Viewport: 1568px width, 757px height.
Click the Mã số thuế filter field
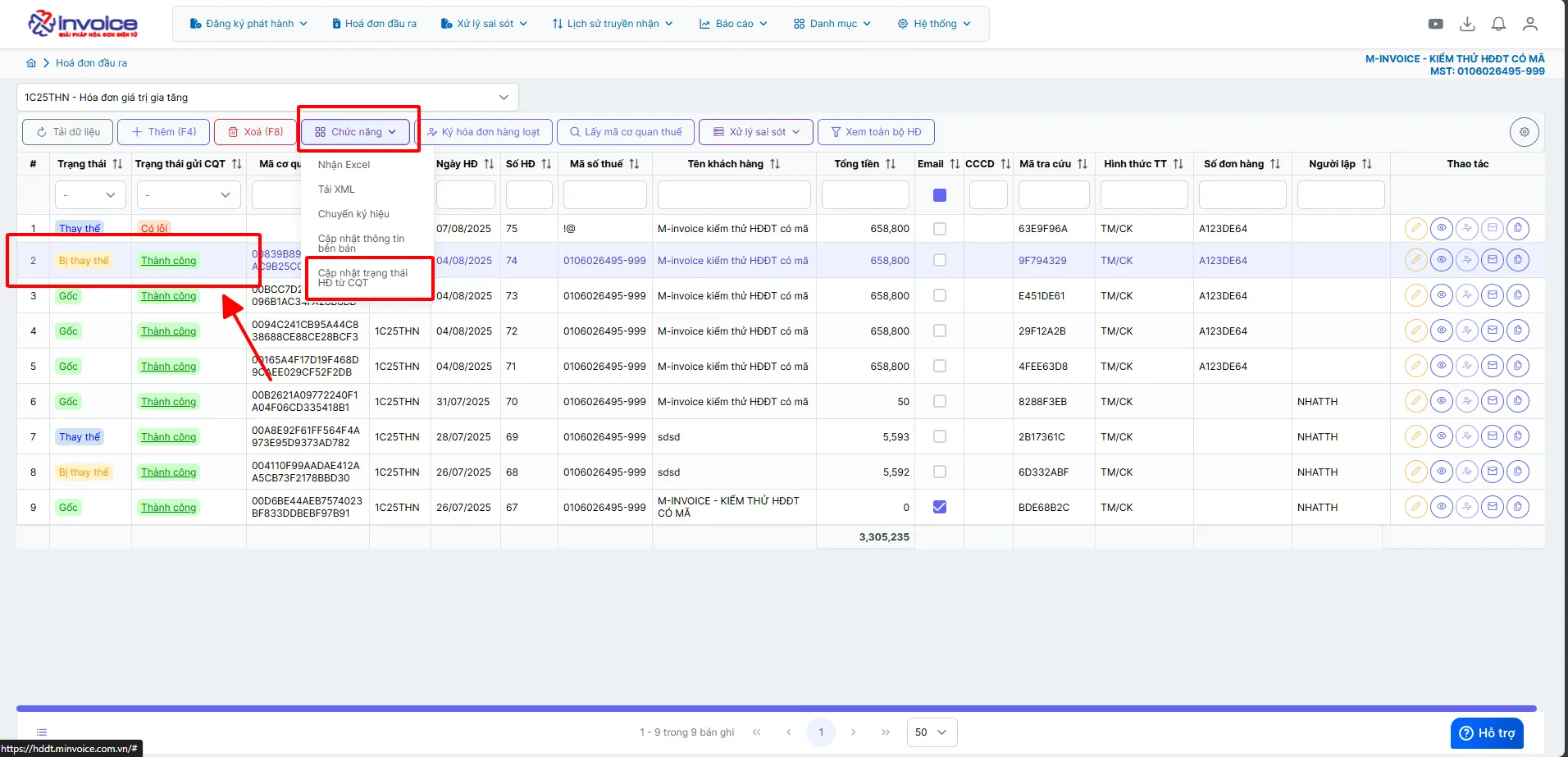[605, 195]
